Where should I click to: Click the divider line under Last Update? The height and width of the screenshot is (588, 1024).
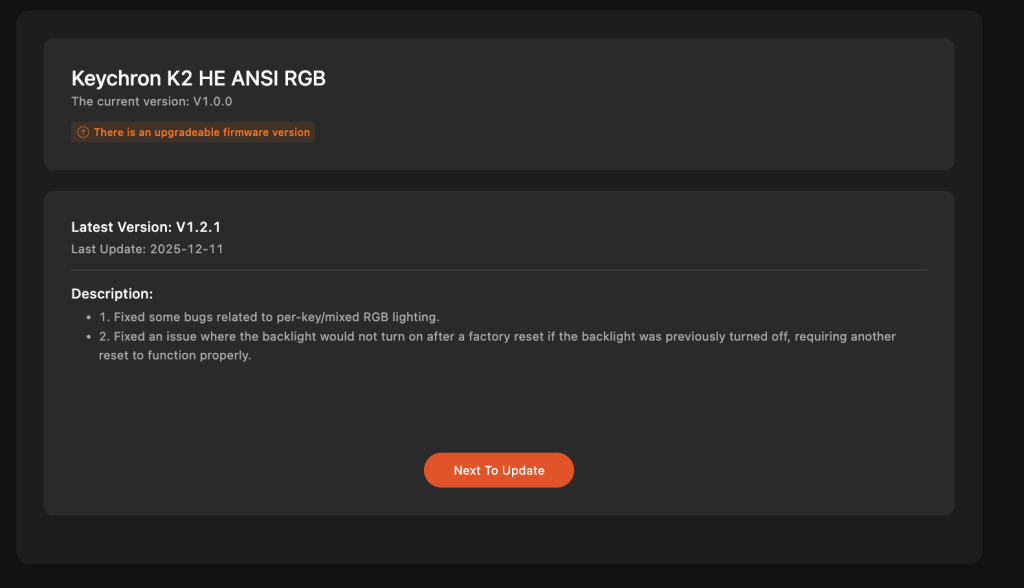pyautogui.click(x=499, y=270)
